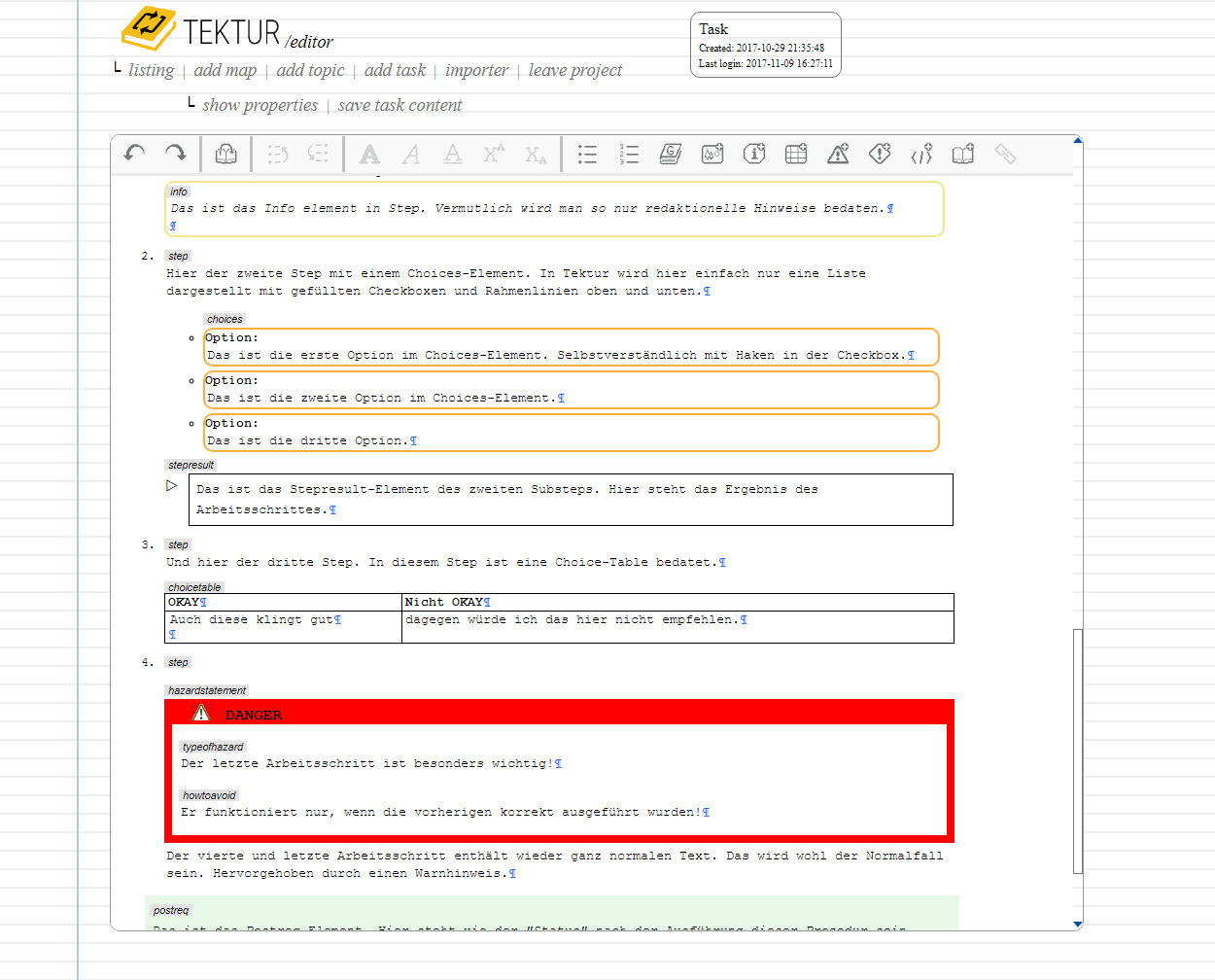Click the save task content link

coord(399,105)
